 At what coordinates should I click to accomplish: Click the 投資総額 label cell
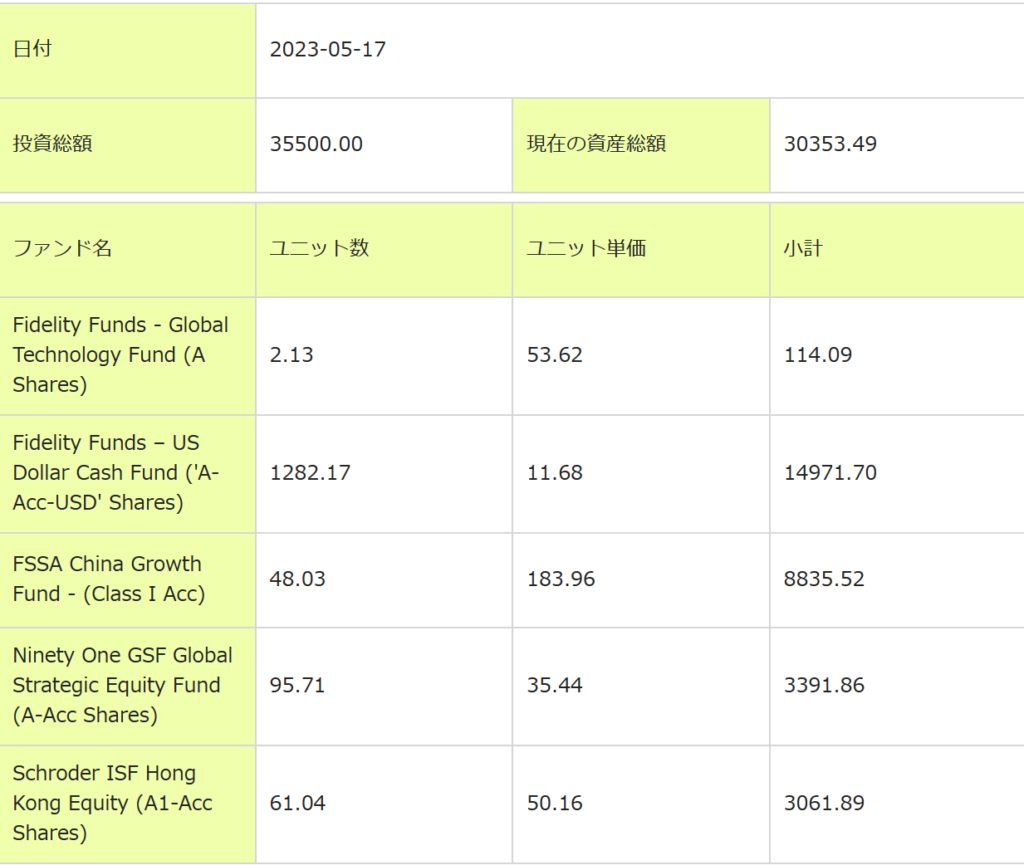pos(52,144)
